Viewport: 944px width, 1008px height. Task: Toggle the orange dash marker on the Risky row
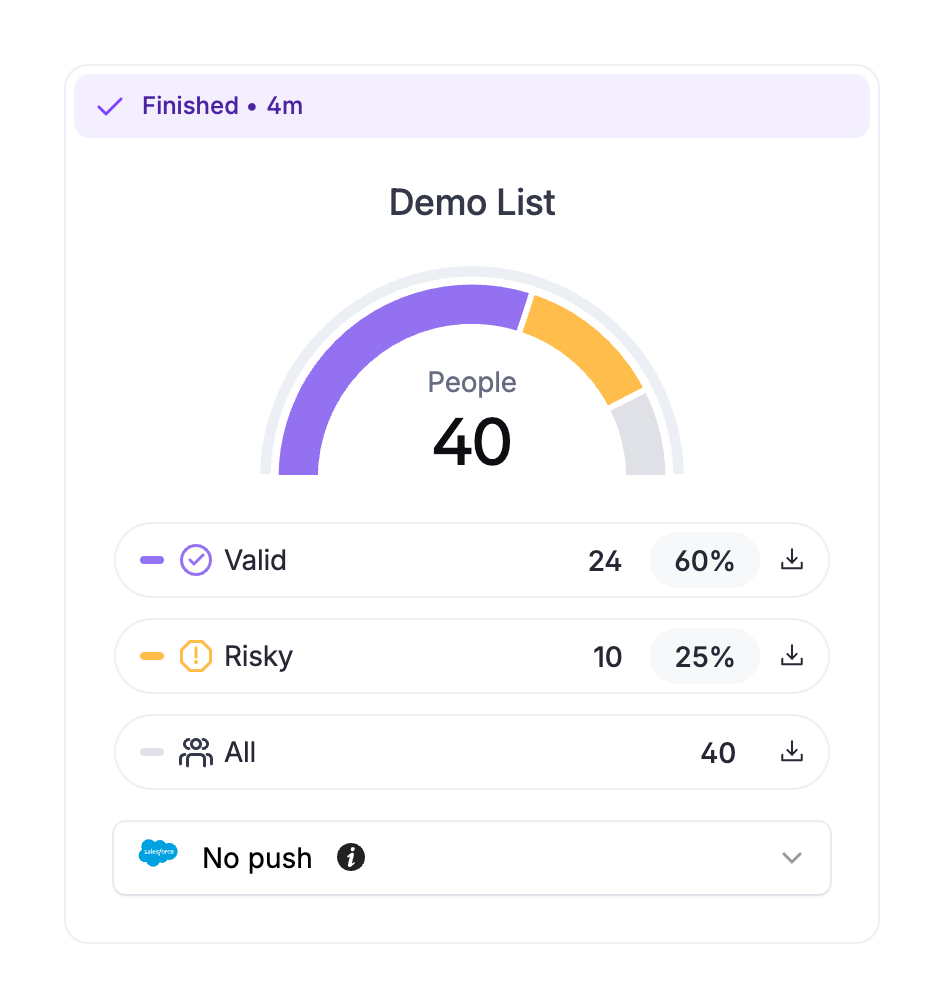(152, 656)
